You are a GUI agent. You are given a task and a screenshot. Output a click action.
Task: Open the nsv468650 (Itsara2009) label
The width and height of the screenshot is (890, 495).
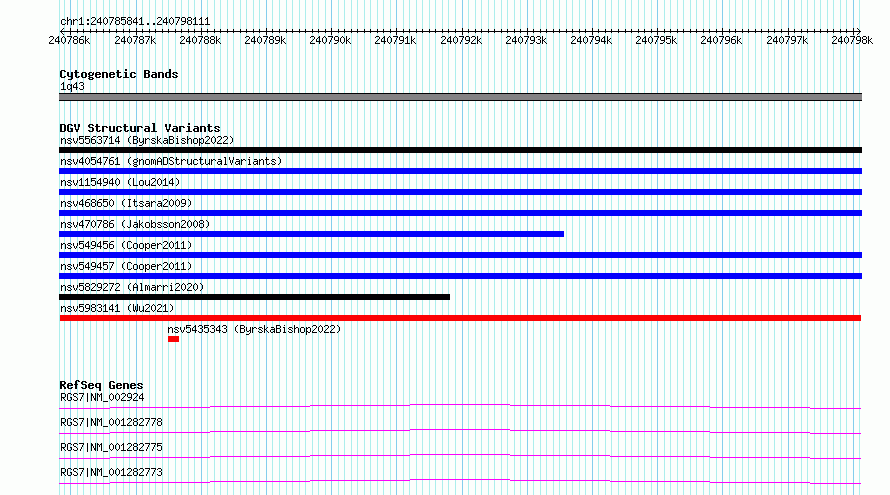click(x=126, y=203)
